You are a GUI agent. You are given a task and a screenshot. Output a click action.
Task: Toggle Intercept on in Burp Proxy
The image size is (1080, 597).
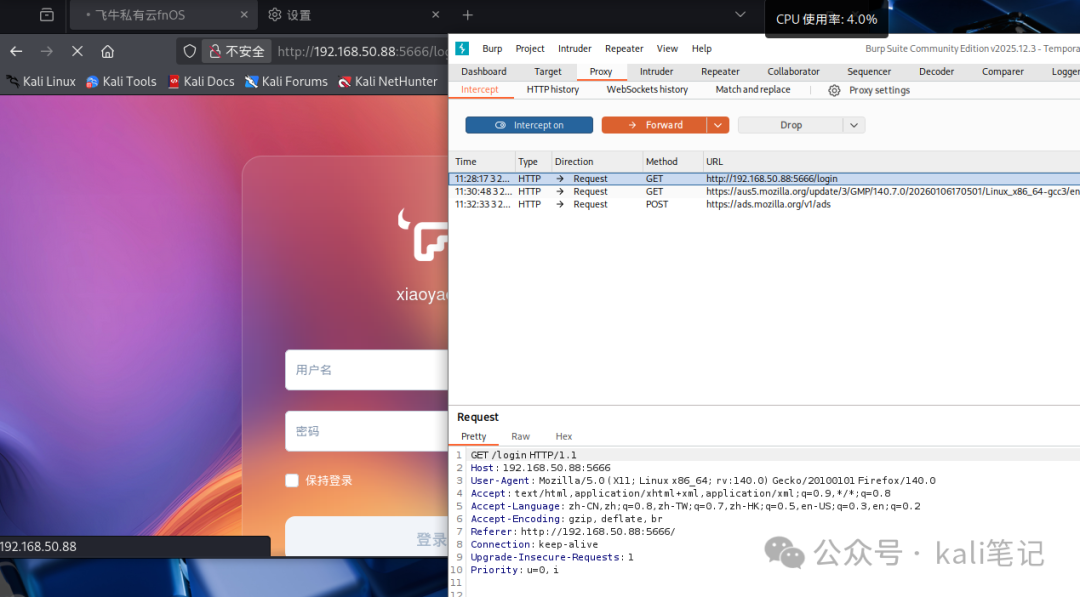point(528,124)
